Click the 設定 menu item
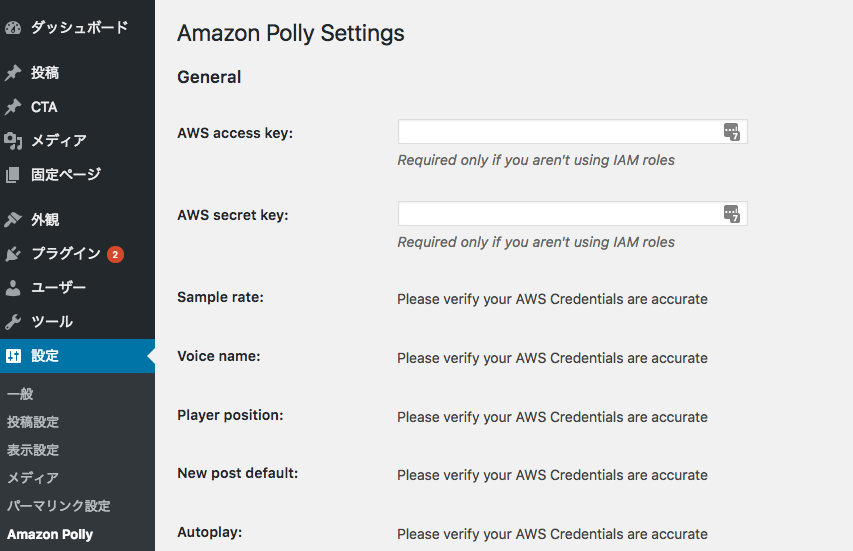This screenshot has width=853, height=551. click(x=77, y=356)
